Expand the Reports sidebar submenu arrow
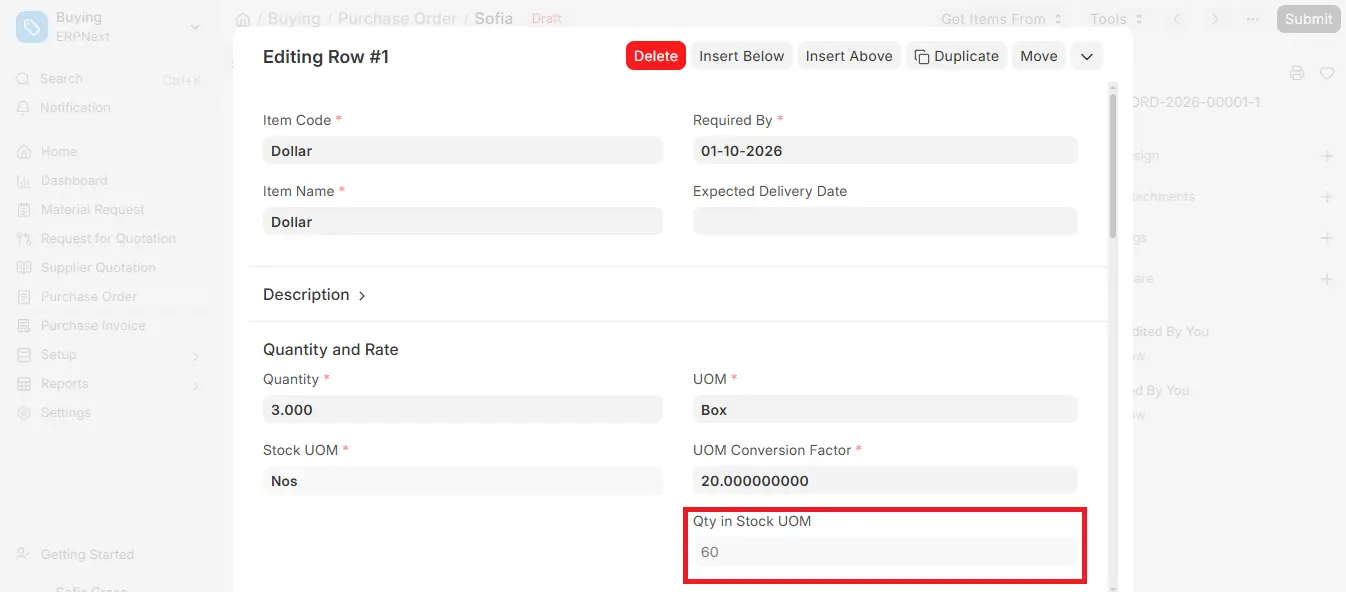Screen dimensions: 1346x592 point(196,385)
